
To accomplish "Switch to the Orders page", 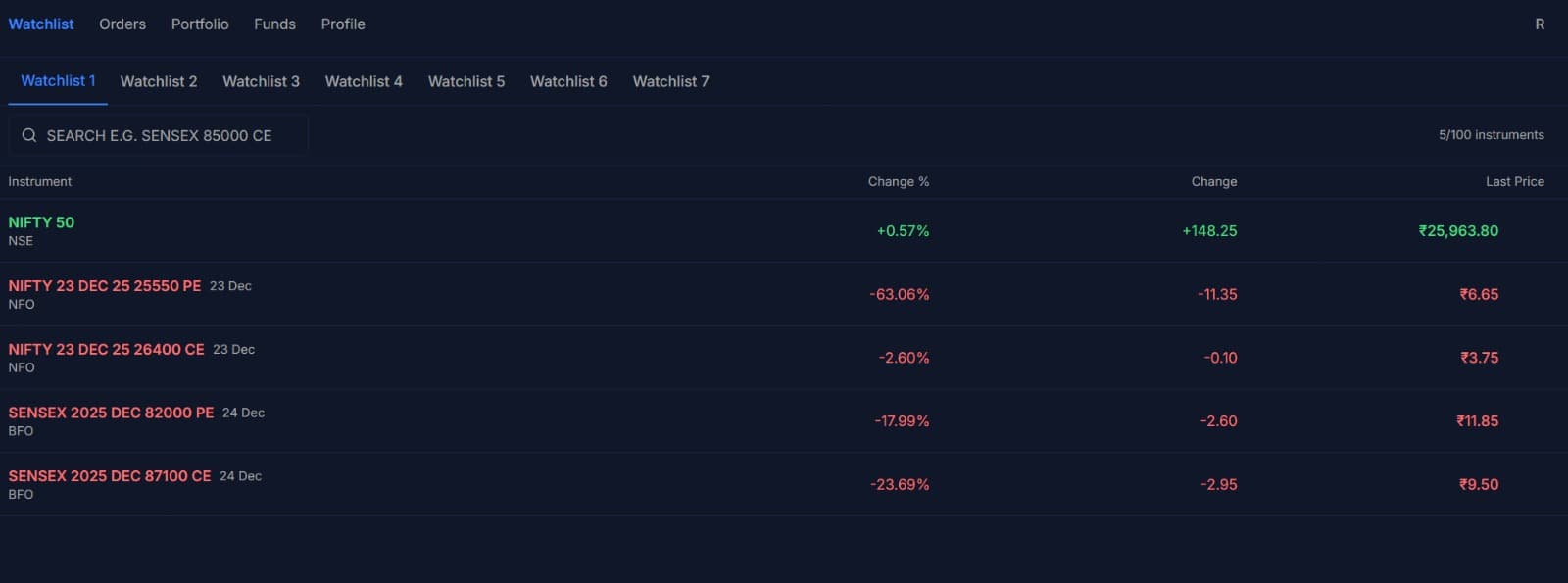I will 122,24.
